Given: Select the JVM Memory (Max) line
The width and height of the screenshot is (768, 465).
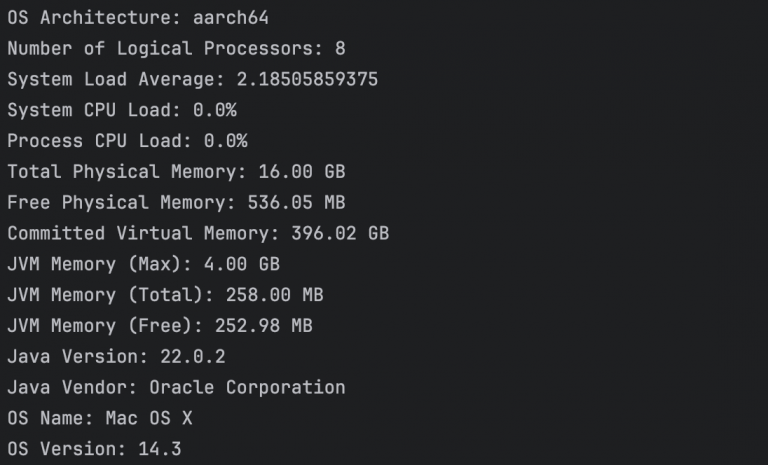Looking at the screenshot, I should point(143,264).
